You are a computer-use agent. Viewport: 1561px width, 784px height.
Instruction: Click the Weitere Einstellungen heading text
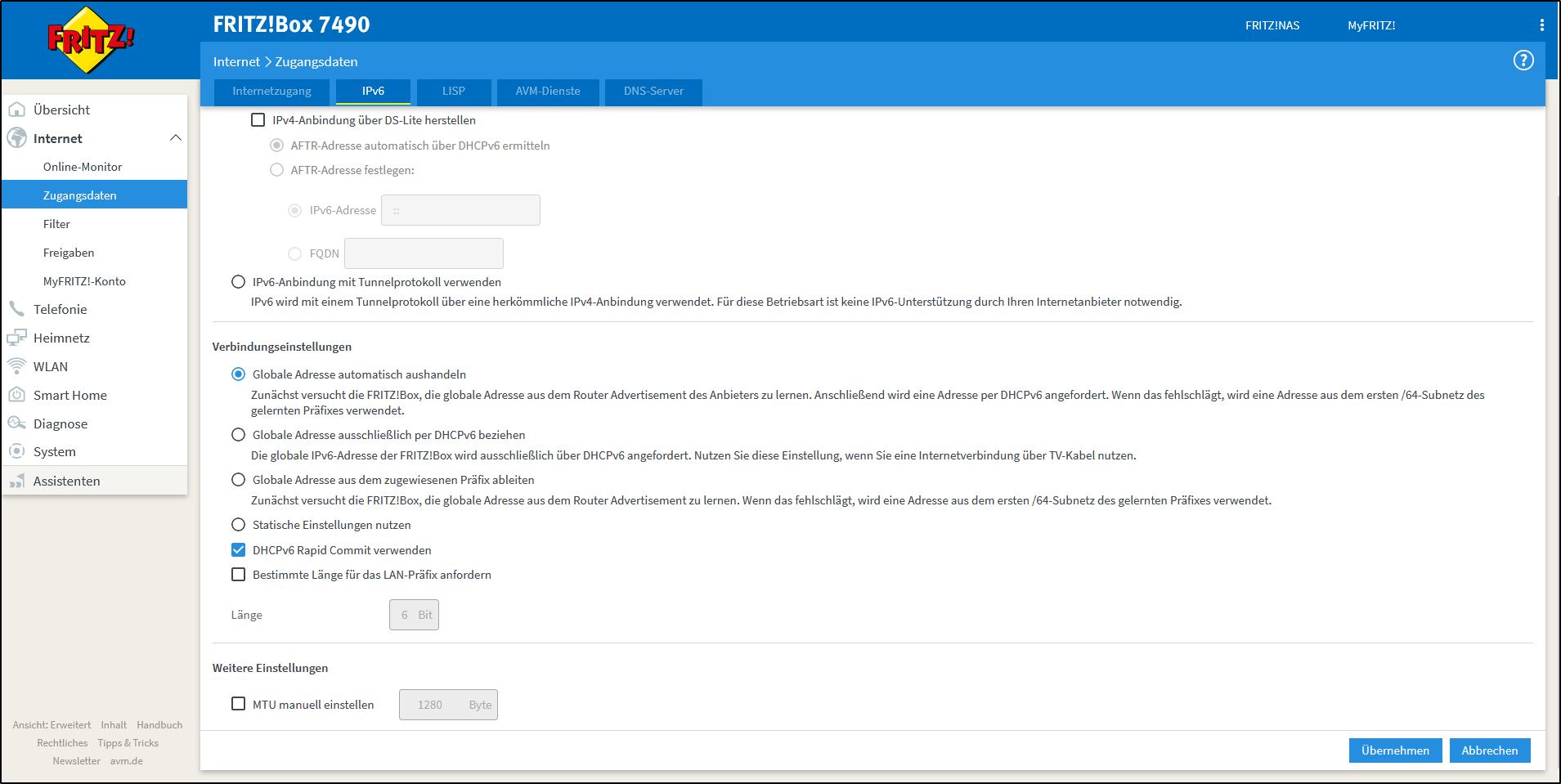[x=271, y=668]
